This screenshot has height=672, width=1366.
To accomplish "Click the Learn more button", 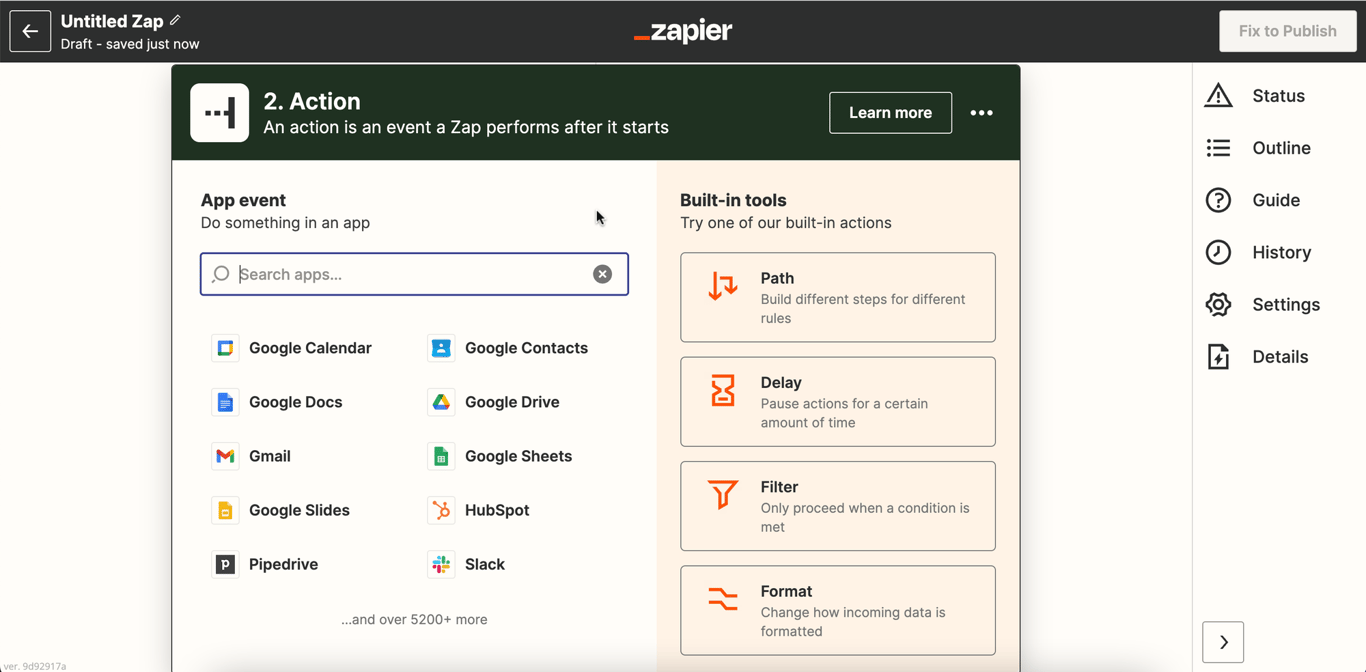I will pos(890,113).
